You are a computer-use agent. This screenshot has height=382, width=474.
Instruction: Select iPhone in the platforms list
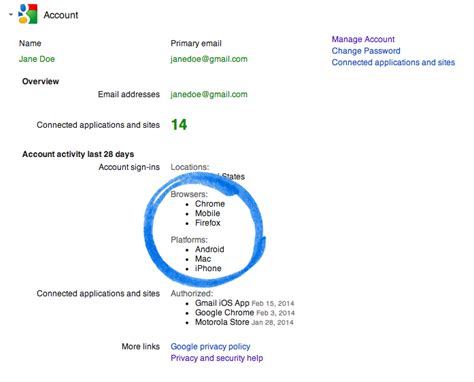[x=208, y=268]
